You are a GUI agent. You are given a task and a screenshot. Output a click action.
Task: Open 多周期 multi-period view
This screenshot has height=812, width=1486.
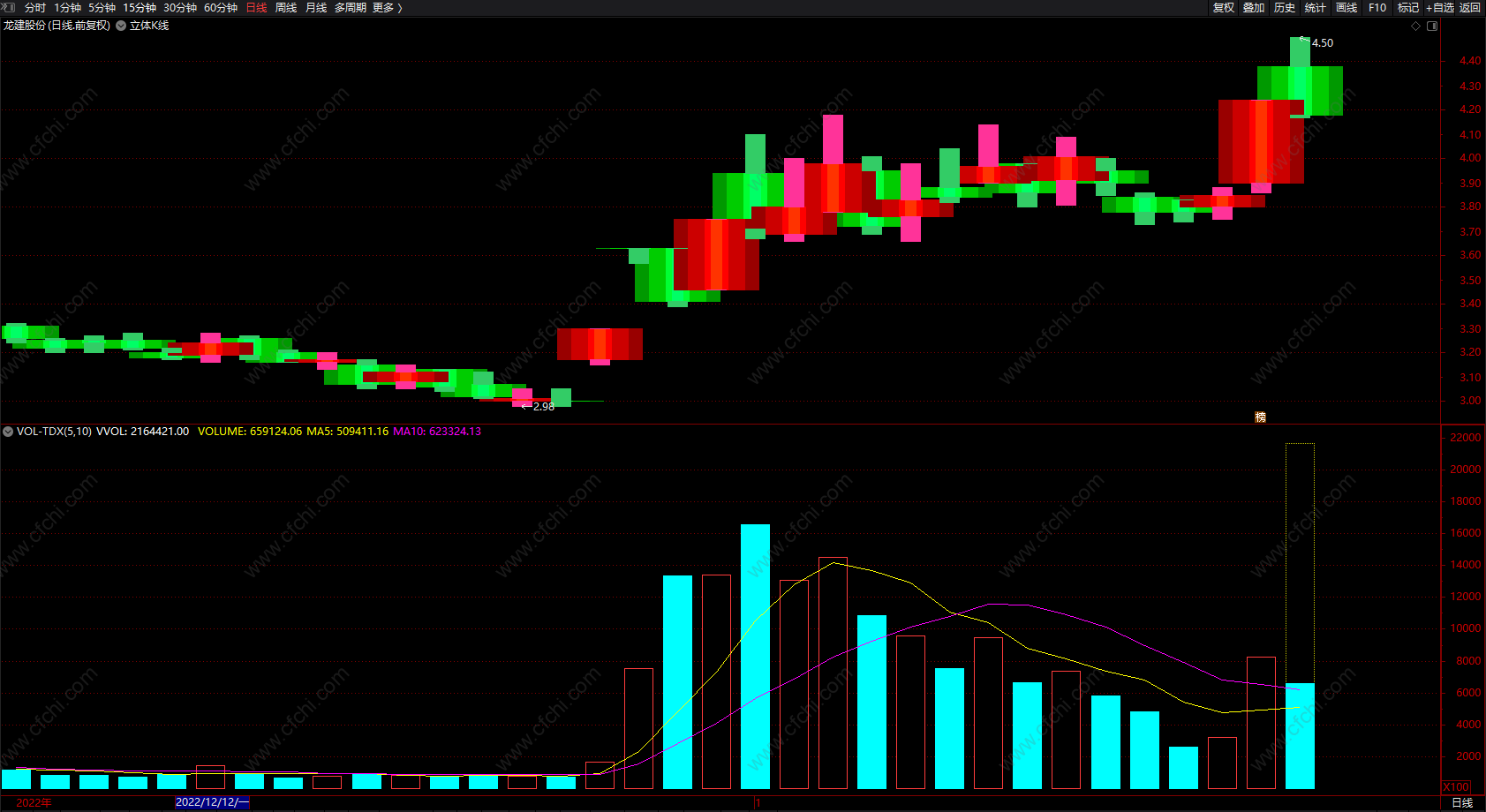coord(351,8)
